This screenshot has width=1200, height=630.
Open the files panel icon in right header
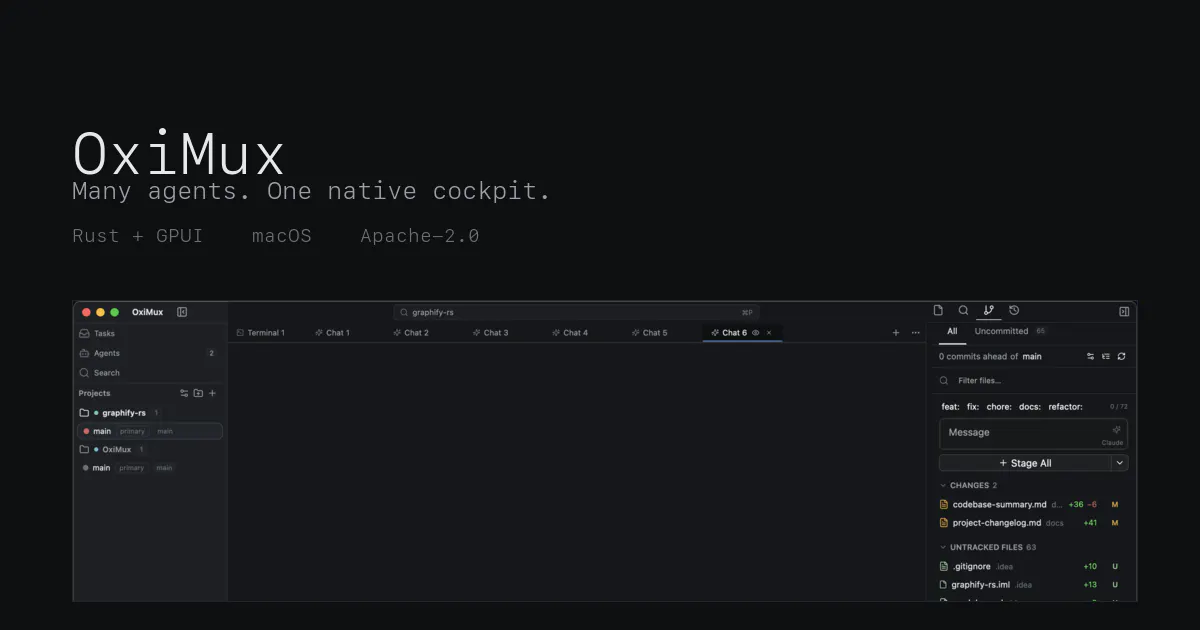coord(938,311)
